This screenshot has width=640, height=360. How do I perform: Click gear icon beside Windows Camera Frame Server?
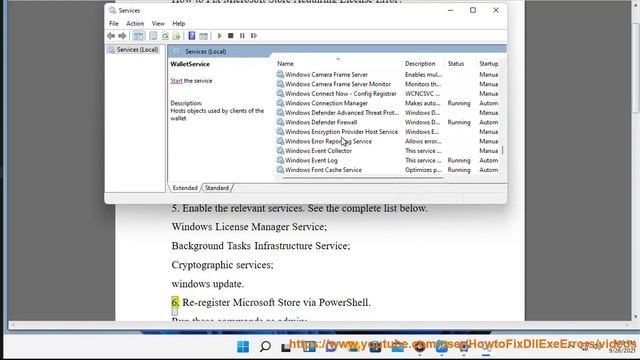coord(280,74)
